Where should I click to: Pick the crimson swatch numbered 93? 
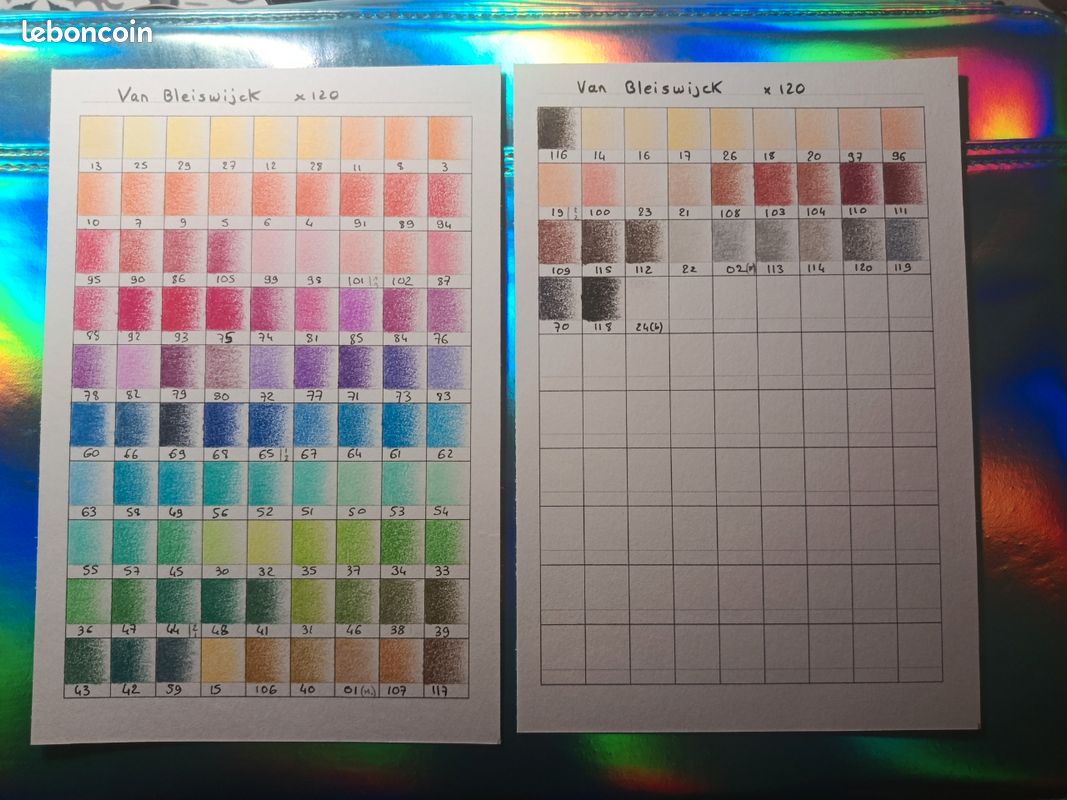click(183, 310)
